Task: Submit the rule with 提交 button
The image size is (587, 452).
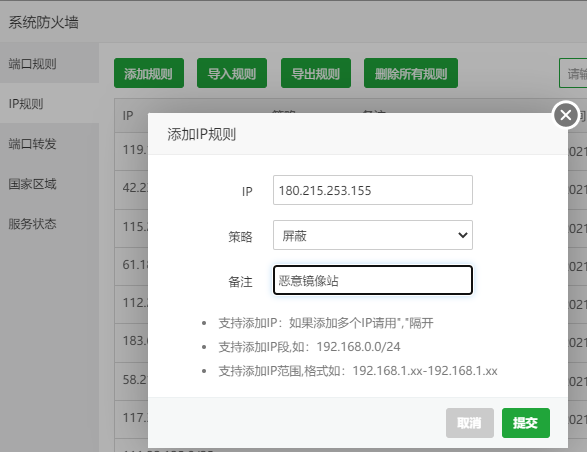Action: coord(526,423)
